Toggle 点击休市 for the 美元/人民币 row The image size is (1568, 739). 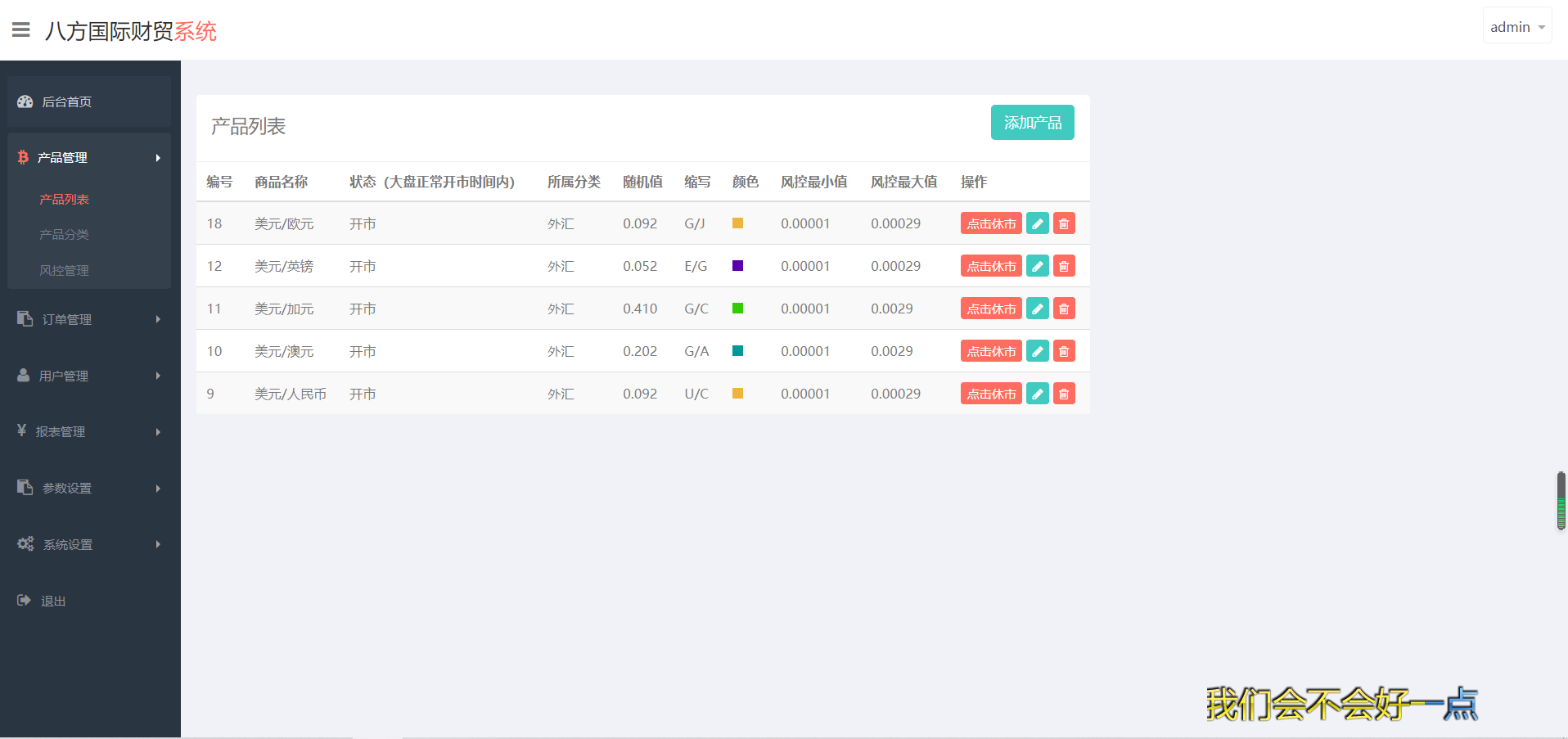pos(991,394)
